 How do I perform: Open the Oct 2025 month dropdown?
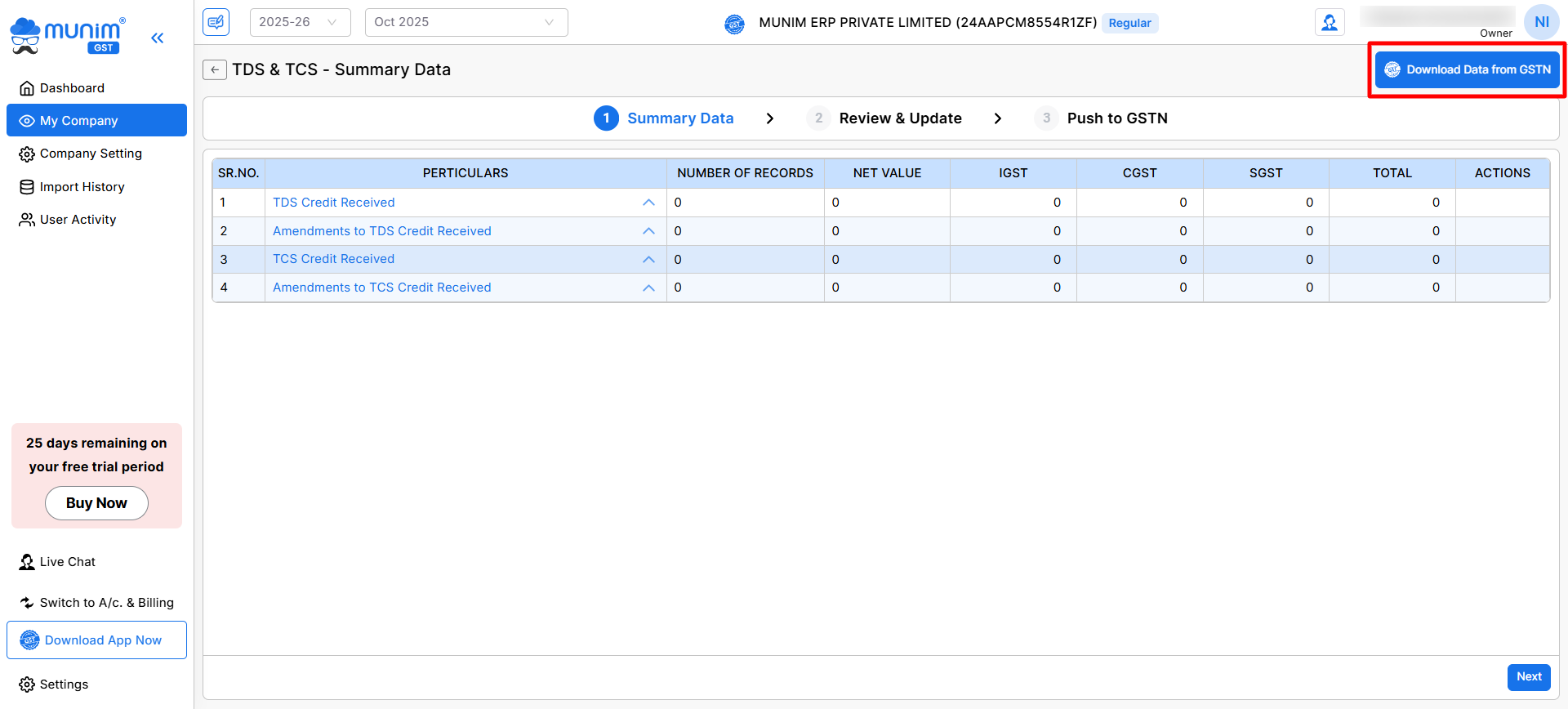[x=465, y=22]
